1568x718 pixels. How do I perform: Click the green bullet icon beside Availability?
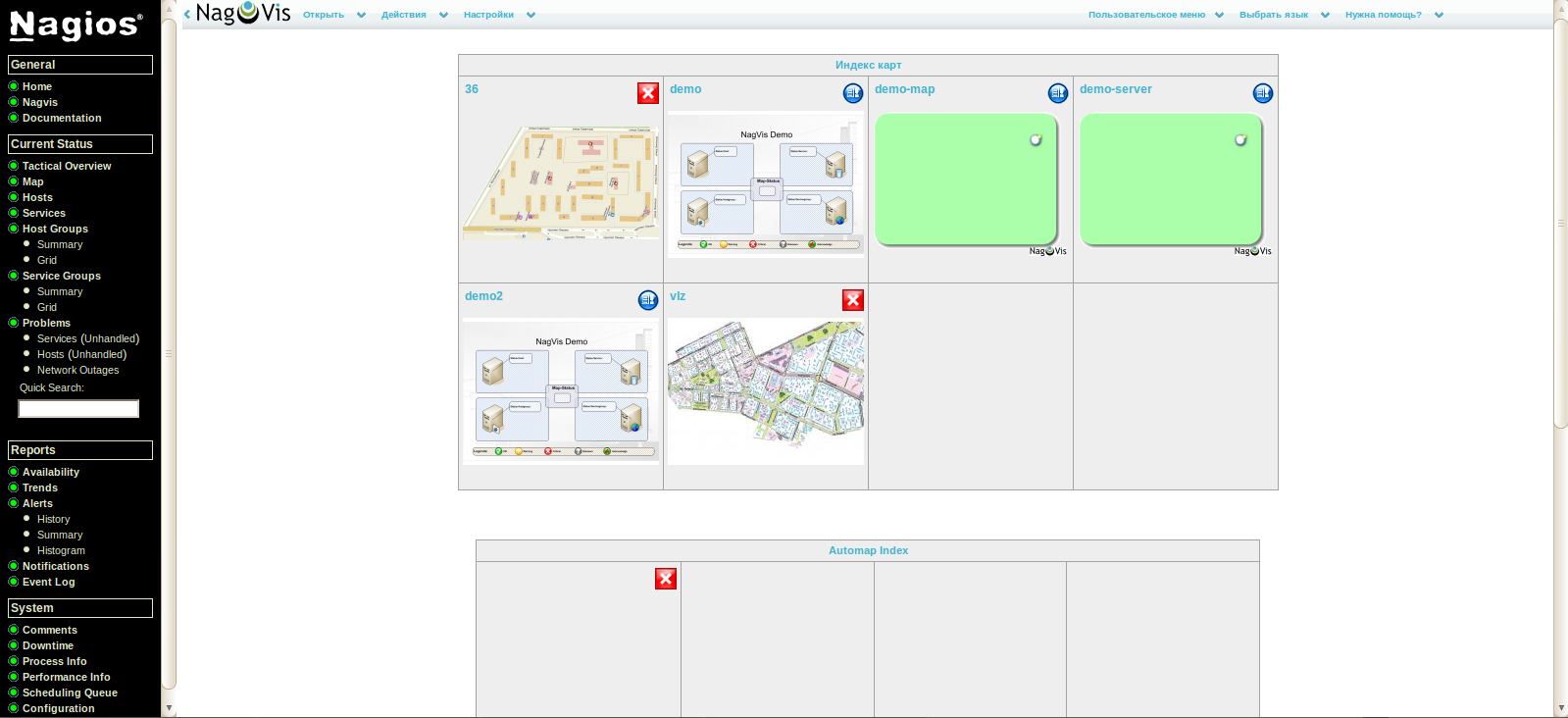(14, 472)
